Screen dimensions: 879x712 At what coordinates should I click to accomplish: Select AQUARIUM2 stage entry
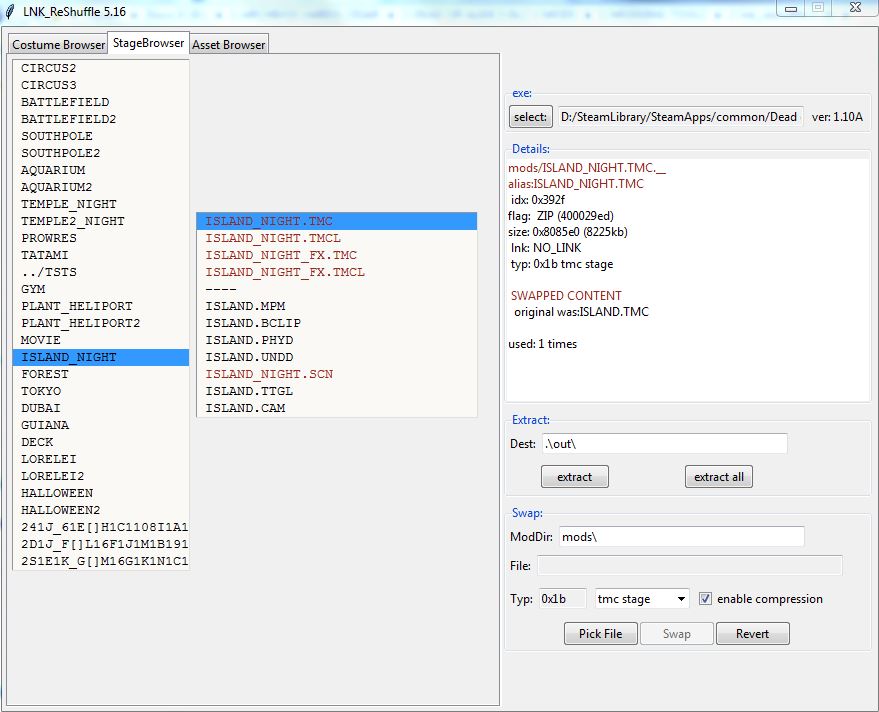[x=101, y=187]
